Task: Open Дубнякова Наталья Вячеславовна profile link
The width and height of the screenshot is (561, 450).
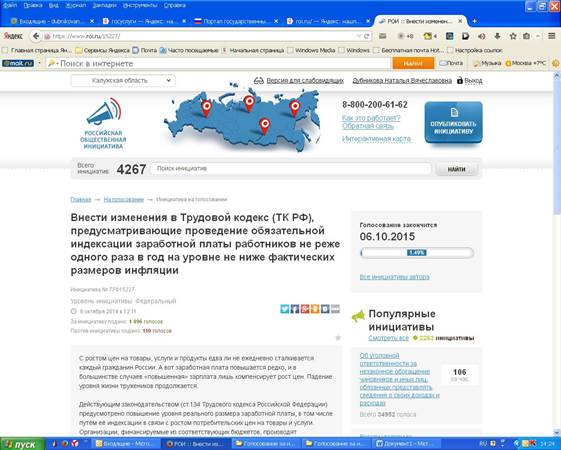Action: [x=402, y=81]
